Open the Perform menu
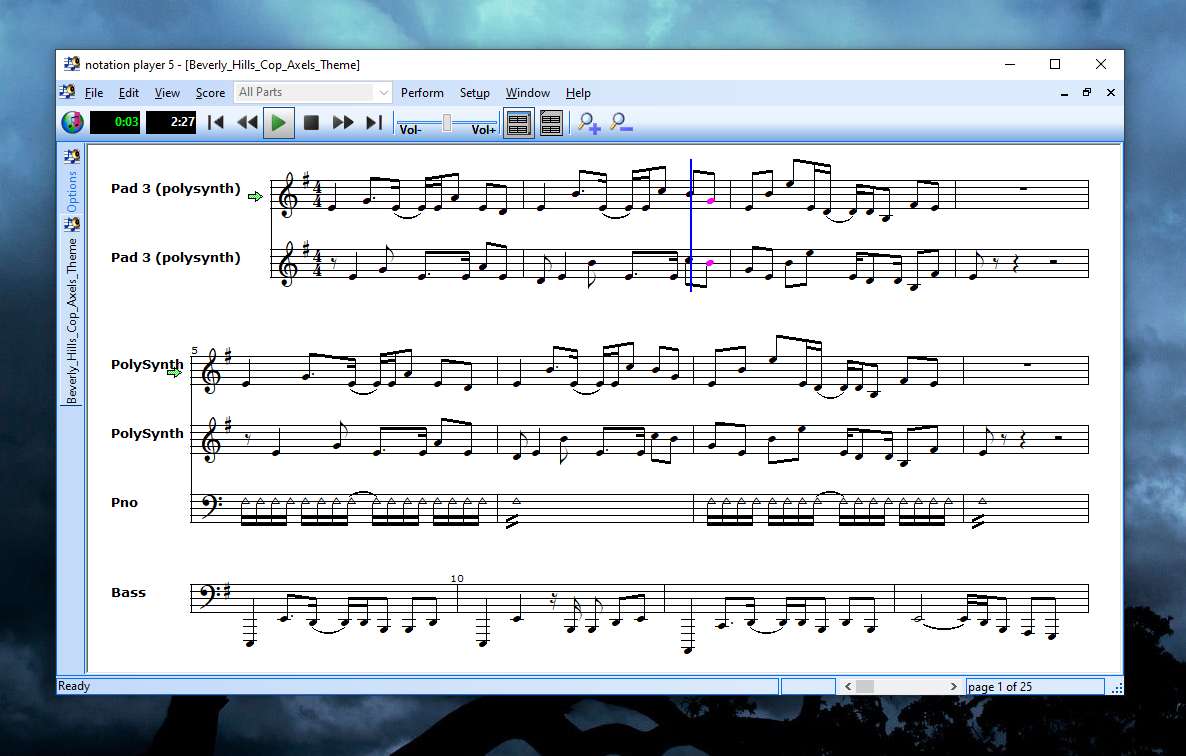 [x=422, y=93]
